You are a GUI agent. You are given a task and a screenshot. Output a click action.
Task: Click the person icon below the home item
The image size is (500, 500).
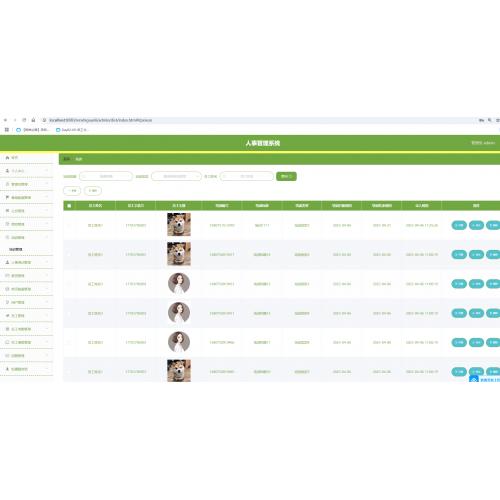pos(7,171)
